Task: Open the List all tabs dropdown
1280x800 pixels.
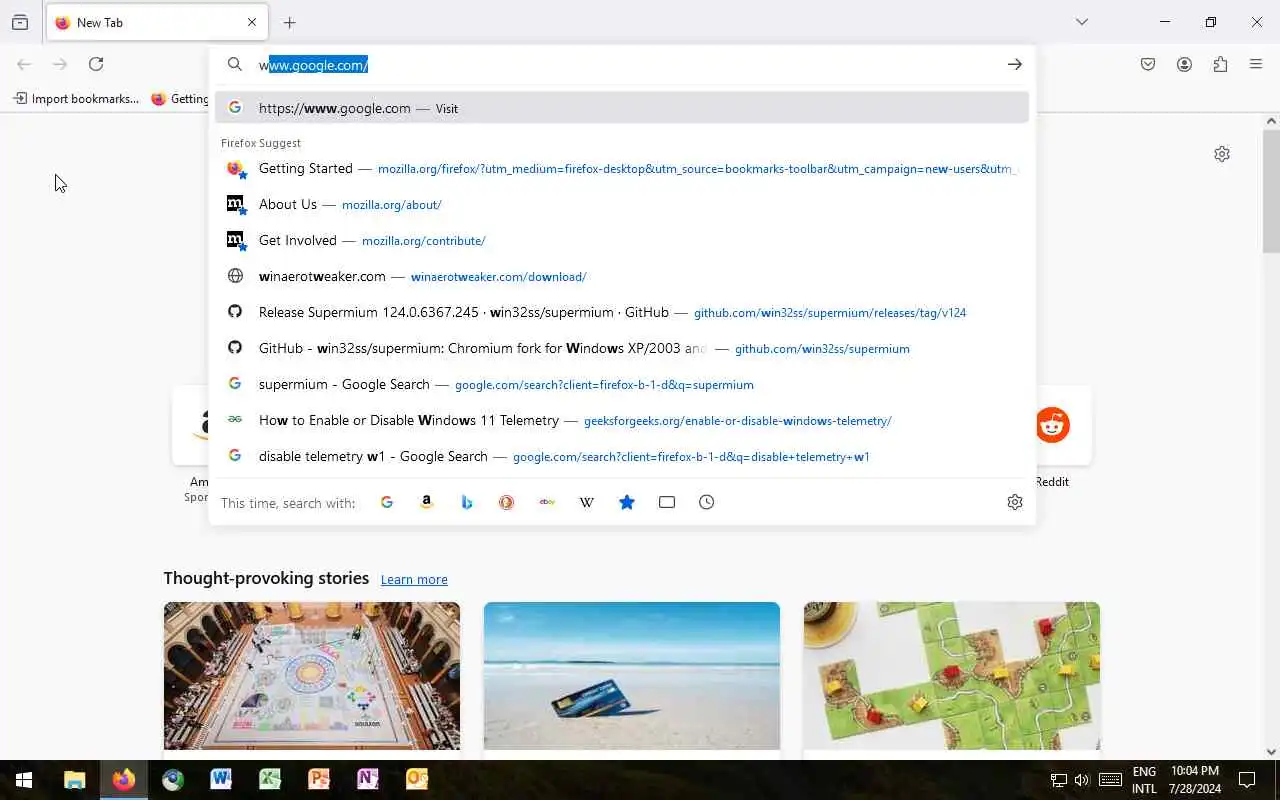Action: [x=1082, y=22]
